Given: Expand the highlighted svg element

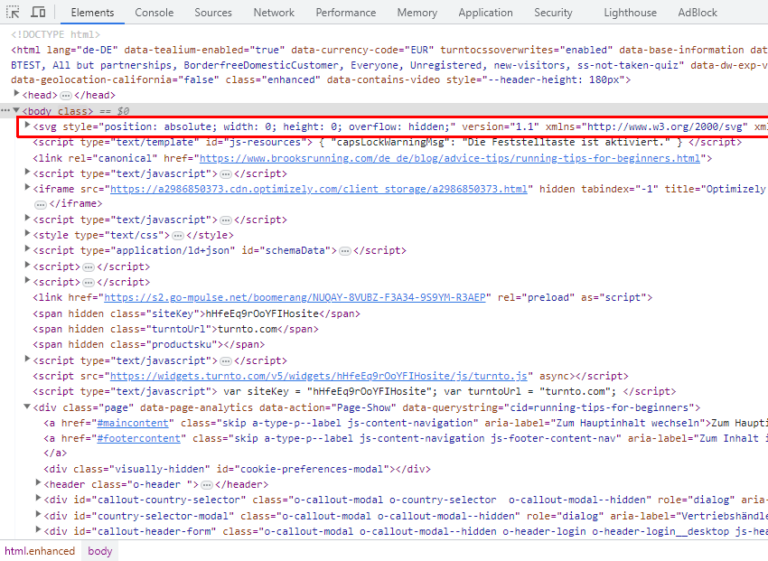Looking at the screenshot, I should pos(28,127).
